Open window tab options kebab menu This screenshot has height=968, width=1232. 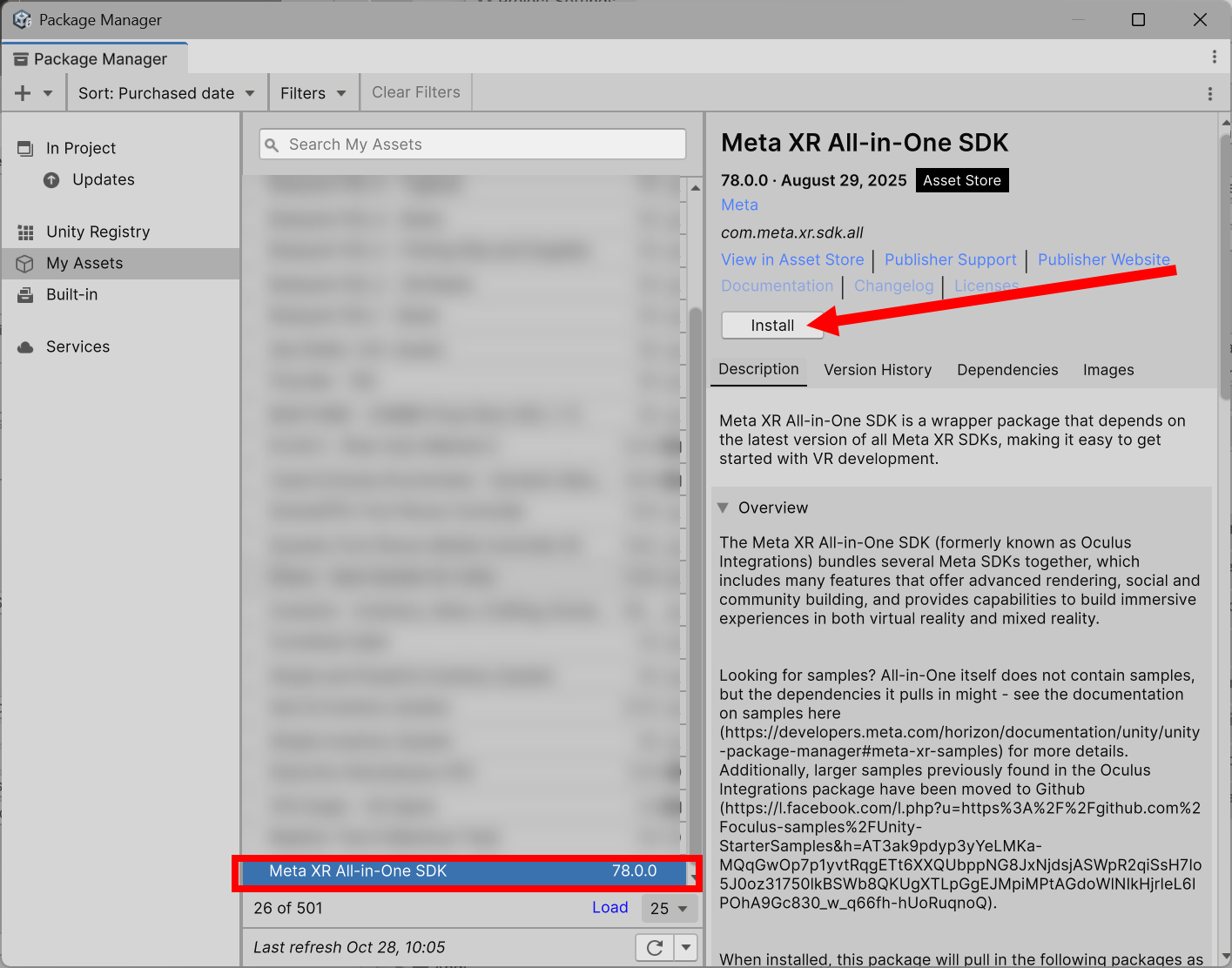pos(1215,57)
